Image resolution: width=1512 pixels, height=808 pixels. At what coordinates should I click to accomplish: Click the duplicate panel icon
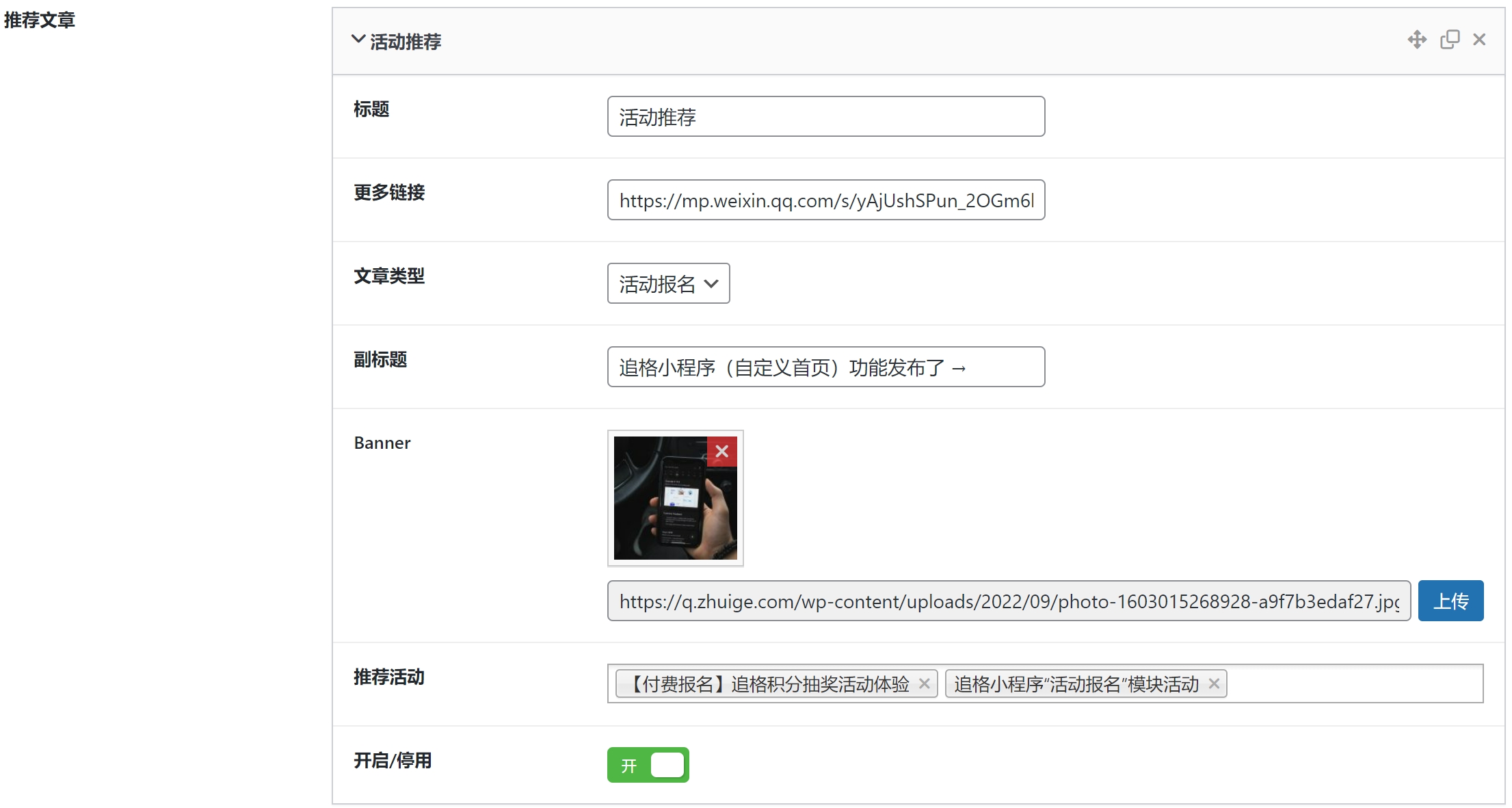1450,40
